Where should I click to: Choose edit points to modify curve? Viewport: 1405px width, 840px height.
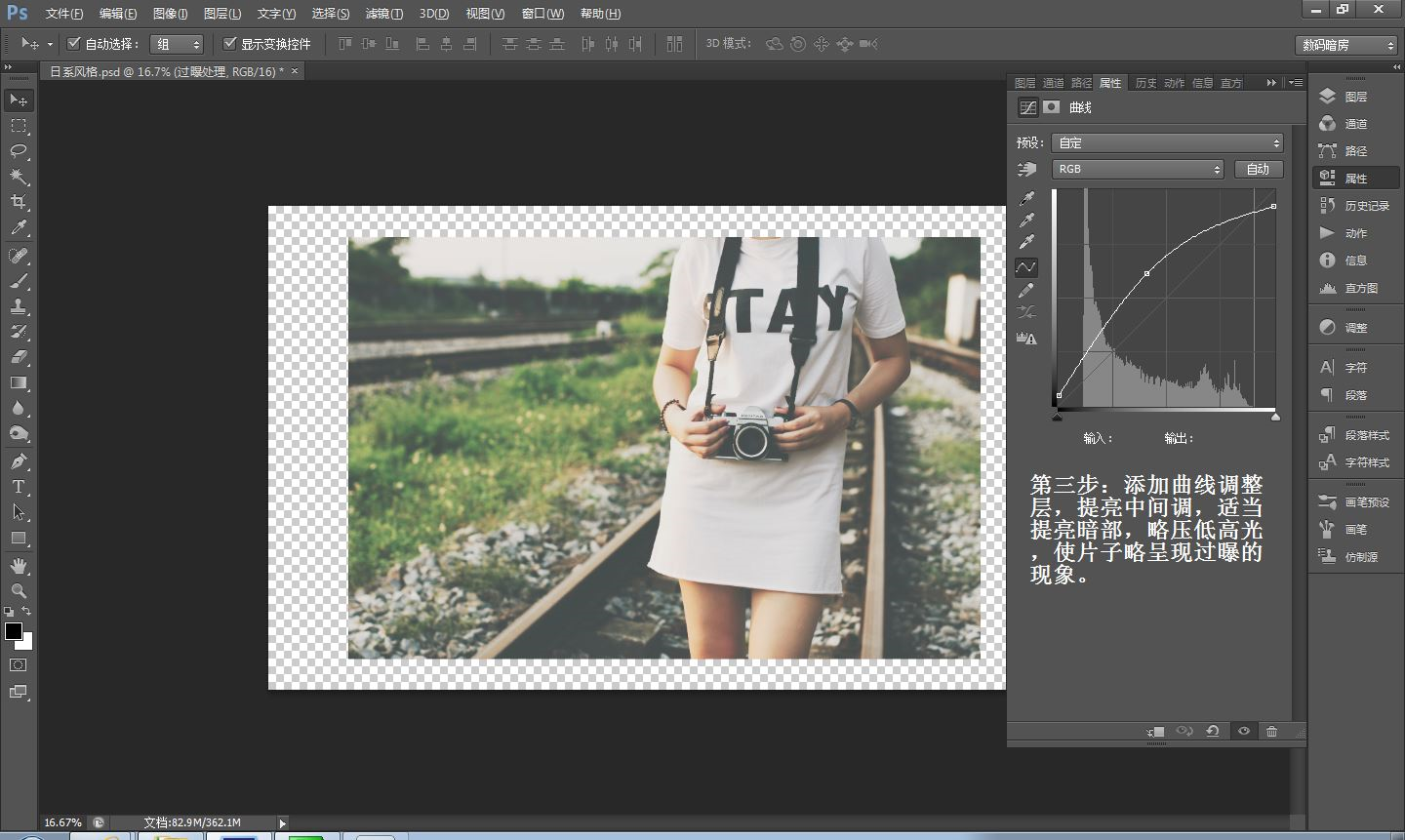[1026, 267]
